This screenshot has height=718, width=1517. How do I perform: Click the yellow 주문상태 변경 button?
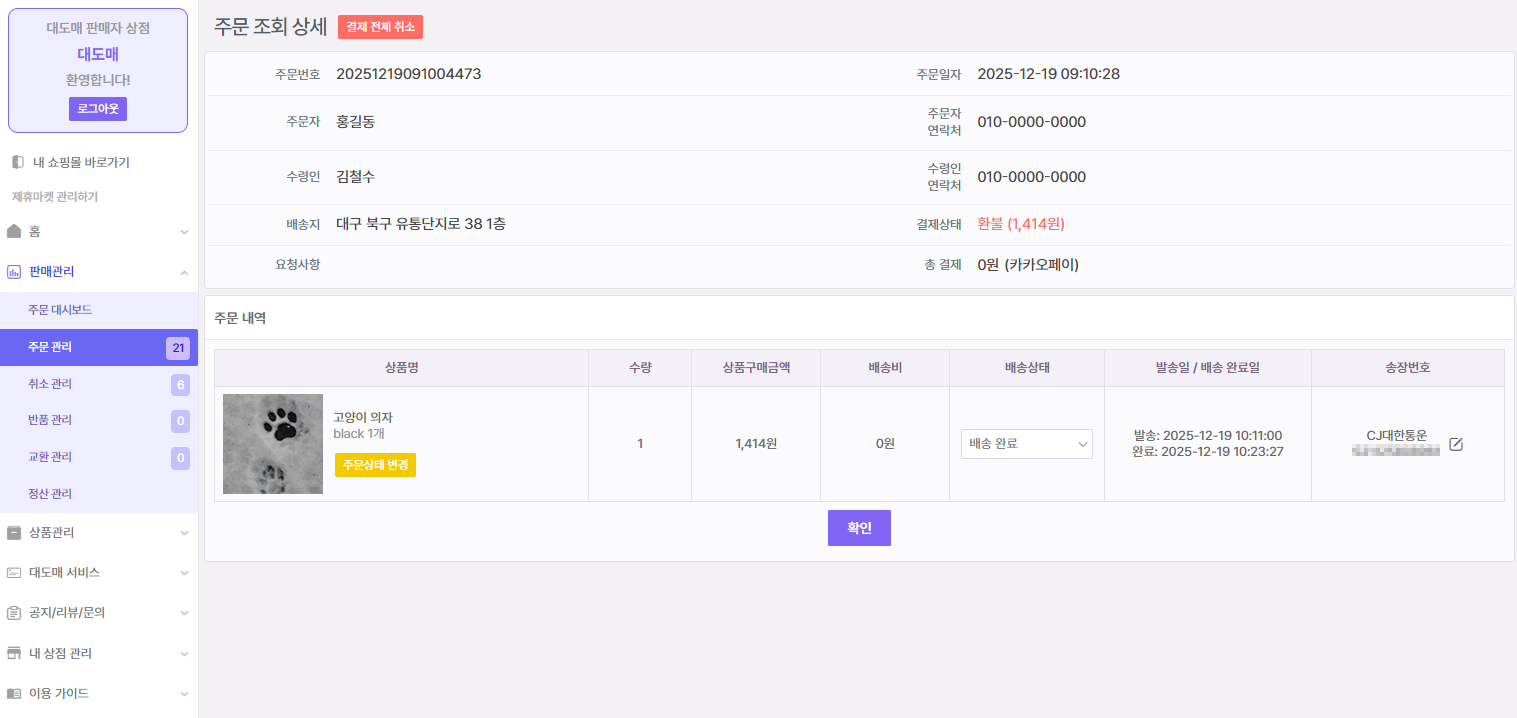click(x=375, y=465)
